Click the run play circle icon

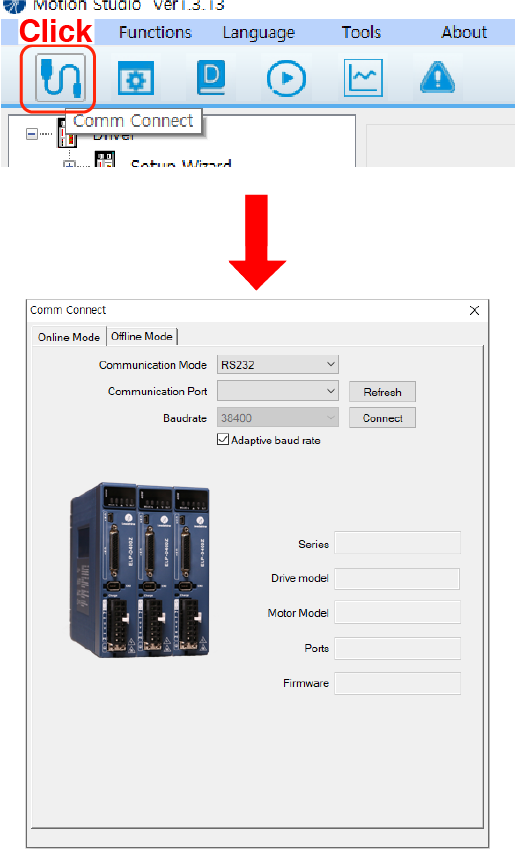[x=286, y=79]
